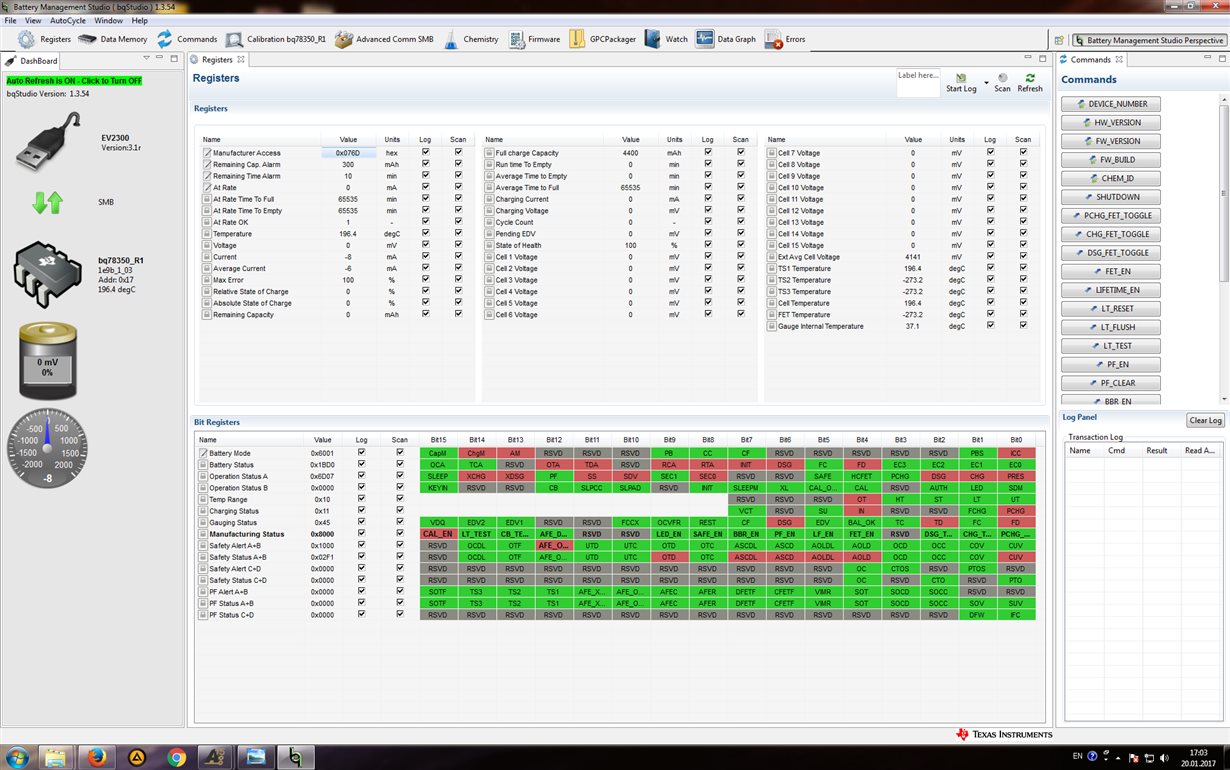This screenshot has height=770, width=1230.
Task: Open the Window menu
Action: point(108,20)
